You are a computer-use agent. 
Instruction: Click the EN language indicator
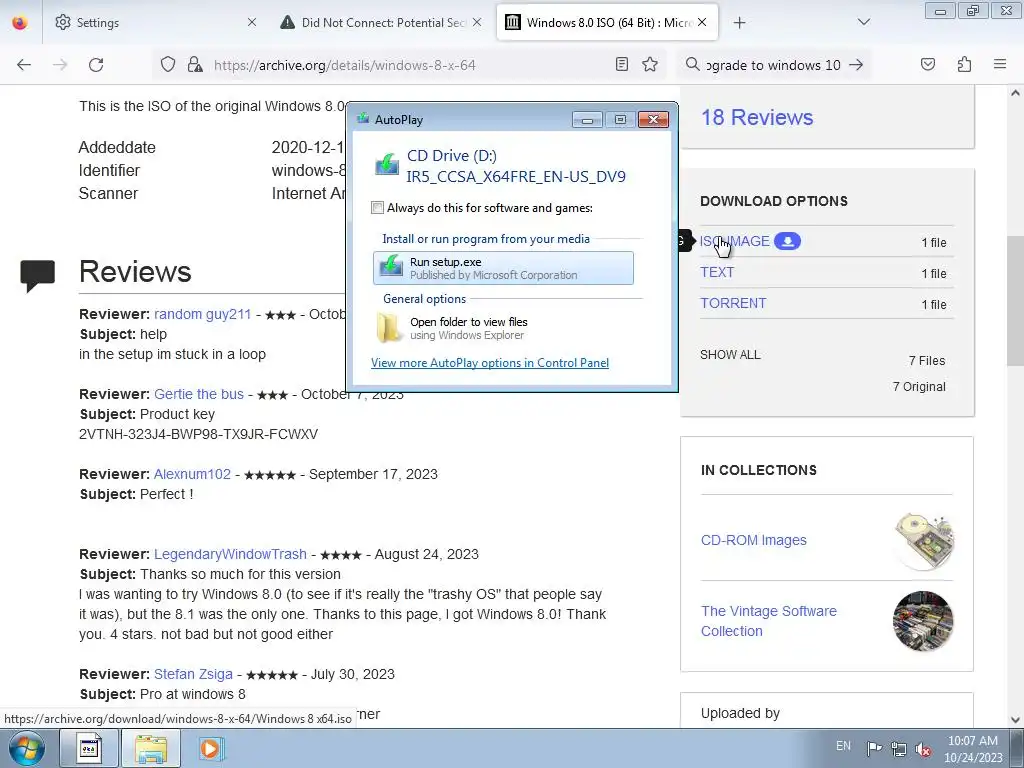[x=843, y=746]
